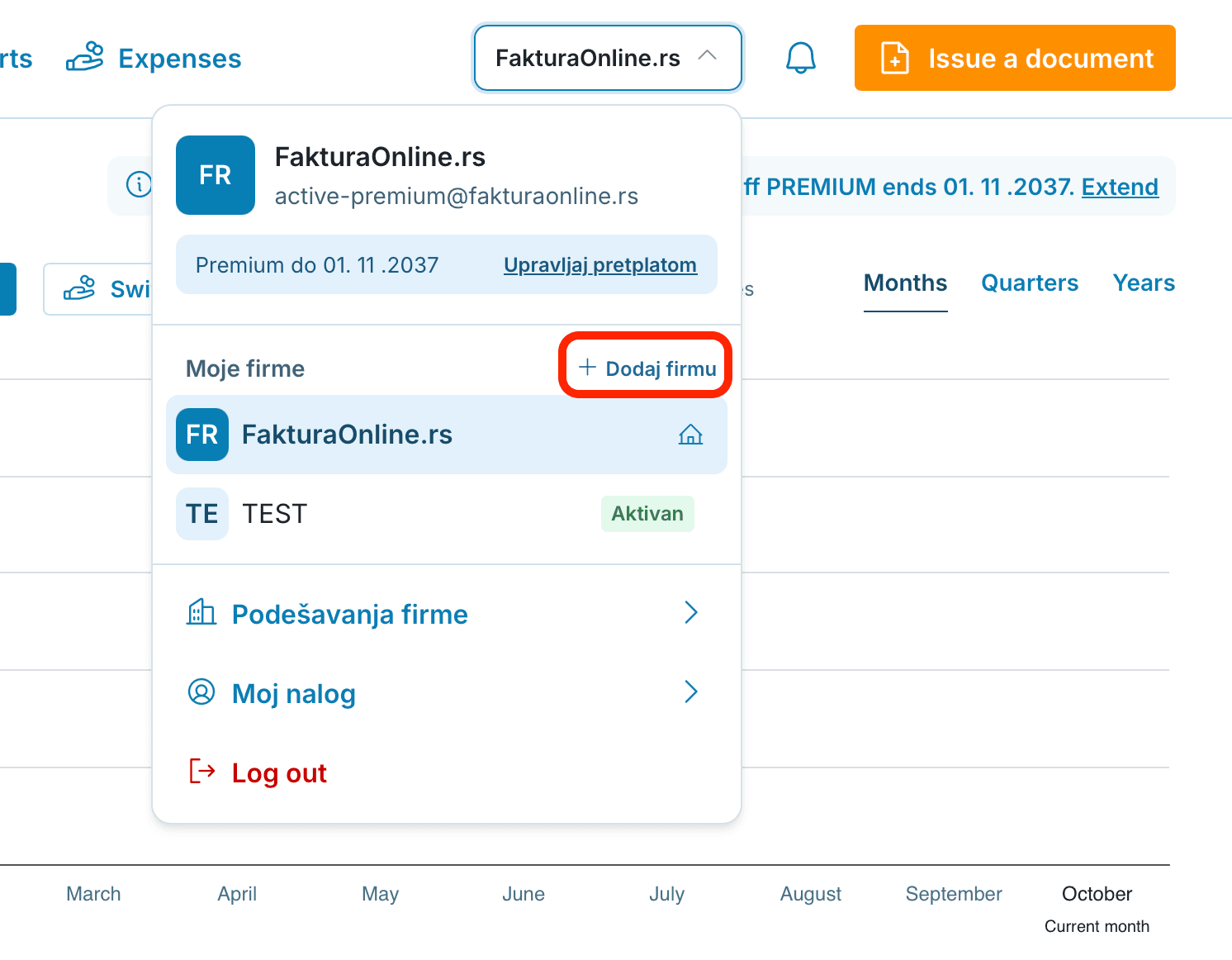Click the FR avatar in the account header
This screenshot has height=960, width=1232.
(x=216, y=175)
